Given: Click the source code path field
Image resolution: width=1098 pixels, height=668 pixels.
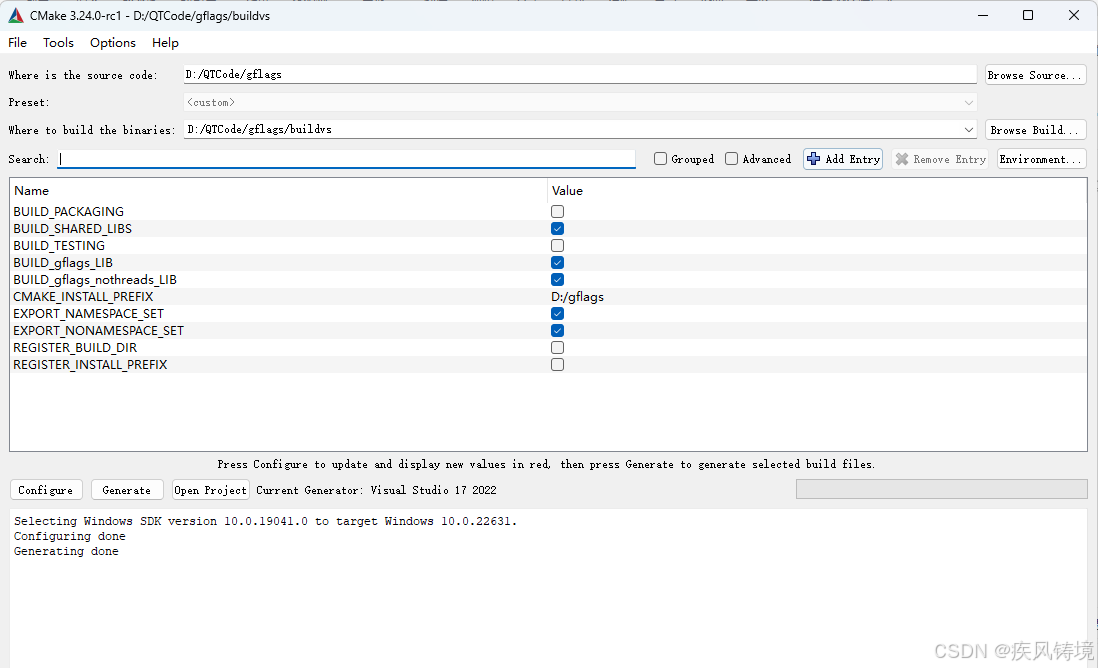Looking at the screenshot, I should pyautogui.click(x=580, y=74).
